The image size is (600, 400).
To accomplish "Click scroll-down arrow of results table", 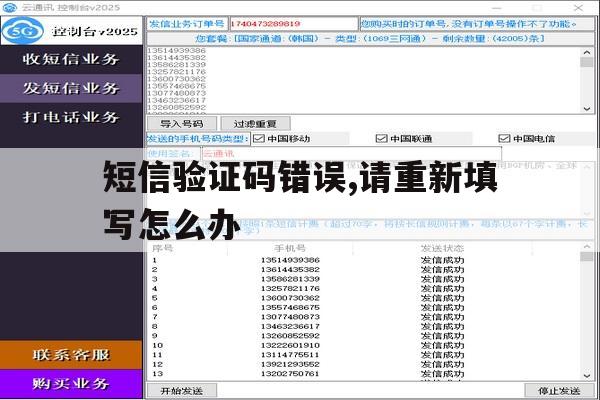I will click(587, 376).
